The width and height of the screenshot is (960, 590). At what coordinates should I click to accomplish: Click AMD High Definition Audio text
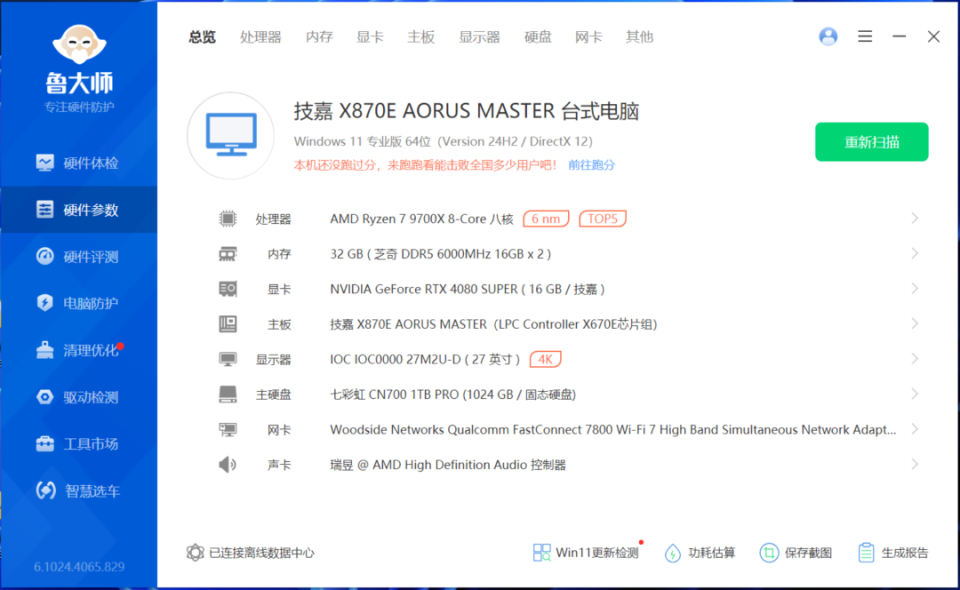click(x=449, y=465)
